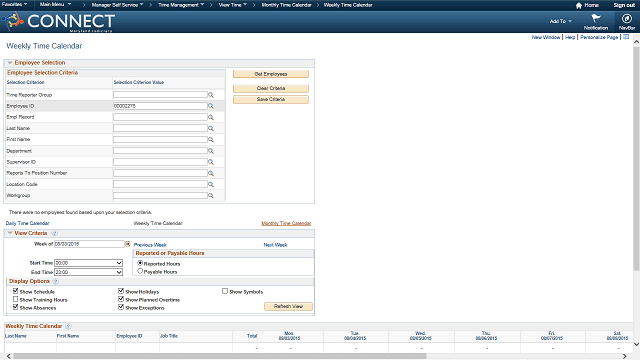The width and height of the screenshot is (640, 360).
Task: Toggle Show Exceptions checkbox
Action: pos(121,307)
